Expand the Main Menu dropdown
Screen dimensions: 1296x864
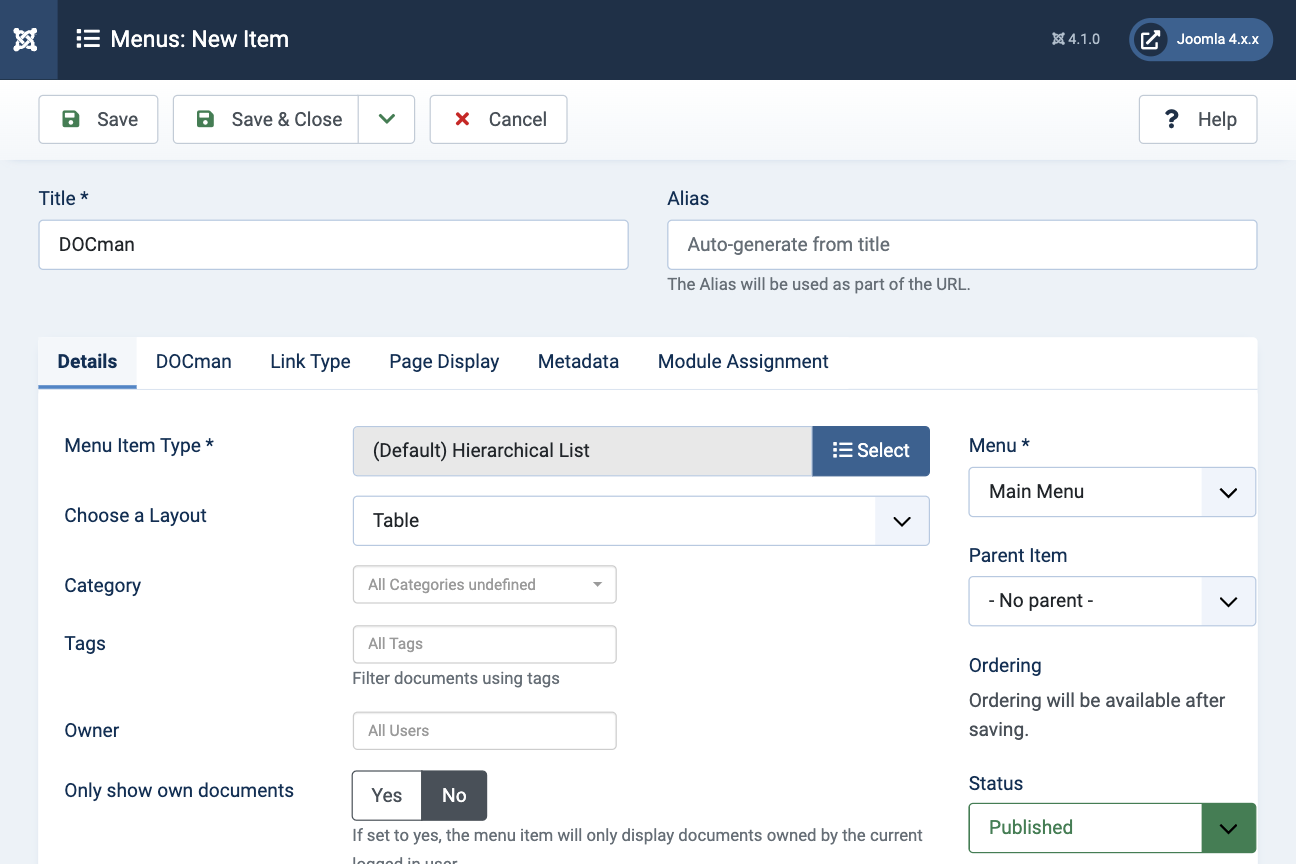(x=1111, y=492)
